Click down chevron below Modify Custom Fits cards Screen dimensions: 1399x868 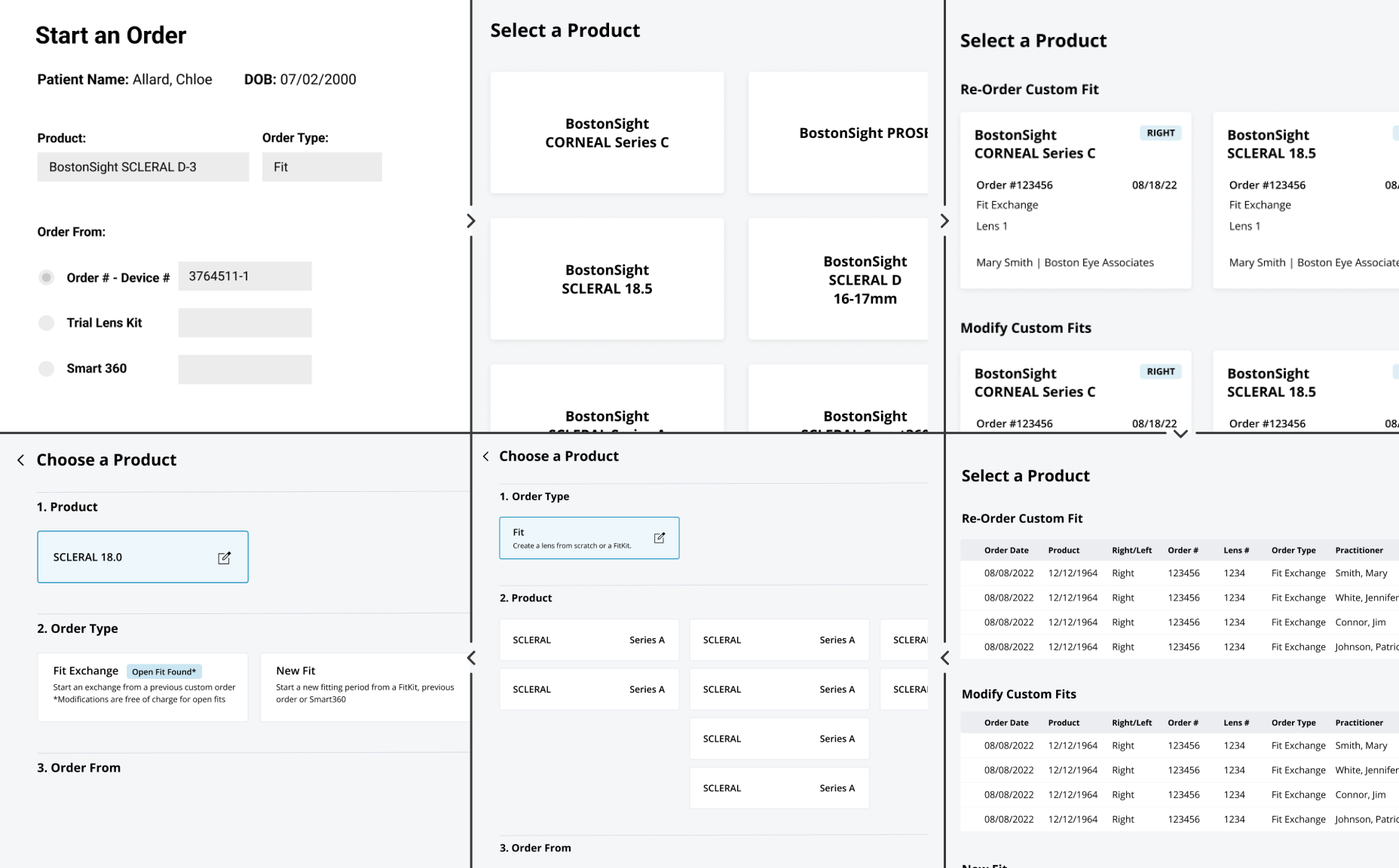(x=1180, y=433)
